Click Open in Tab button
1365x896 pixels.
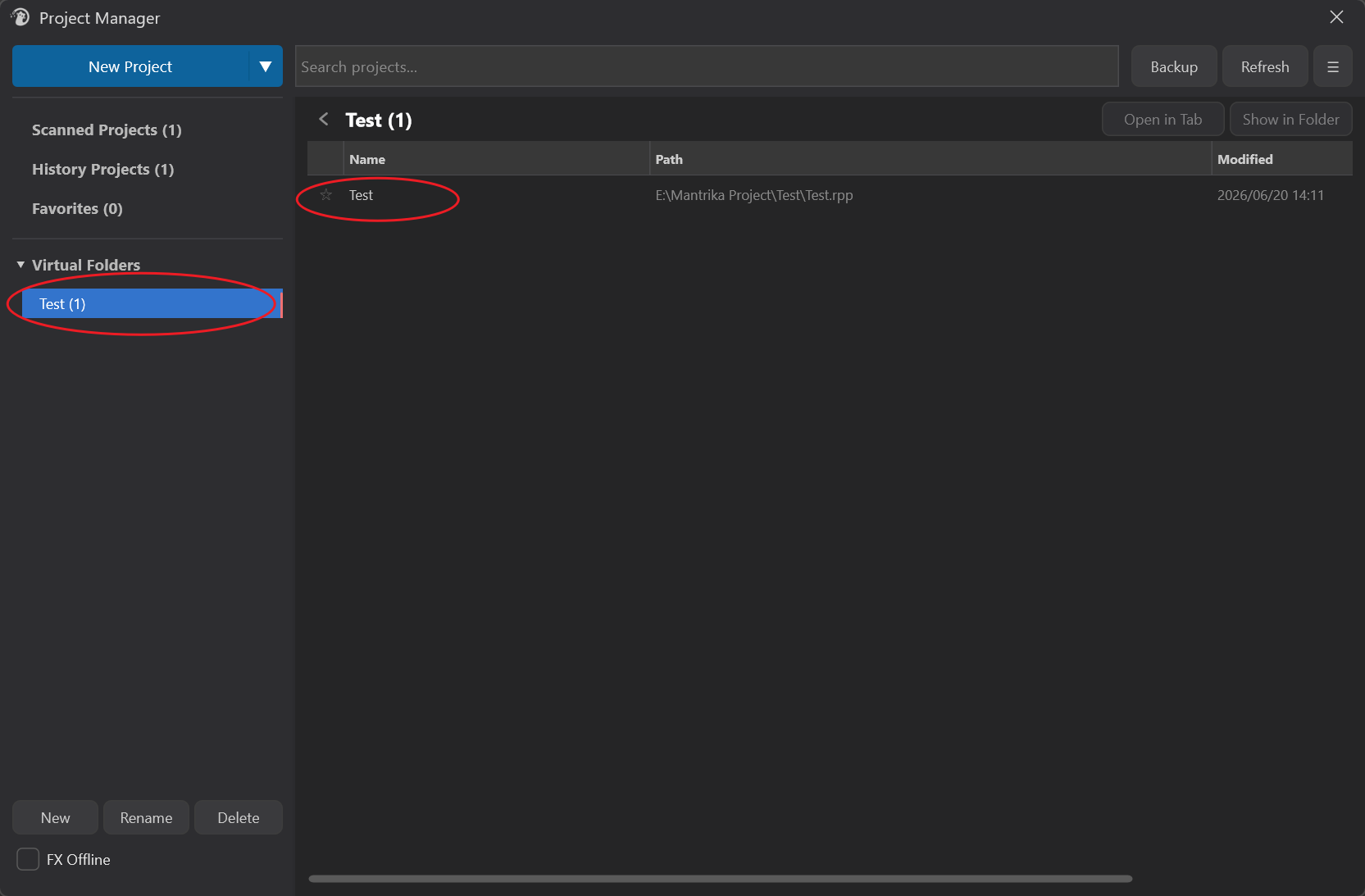[1163, 120]
